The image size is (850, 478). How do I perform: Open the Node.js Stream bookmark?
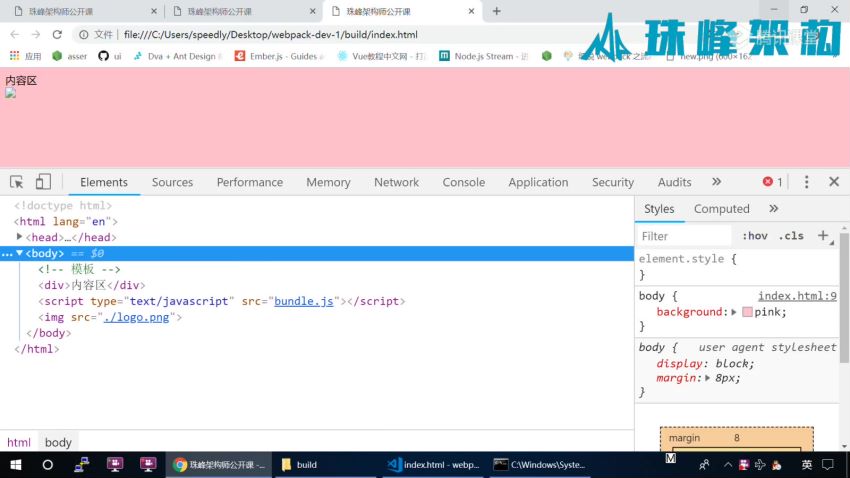(484, 56)
